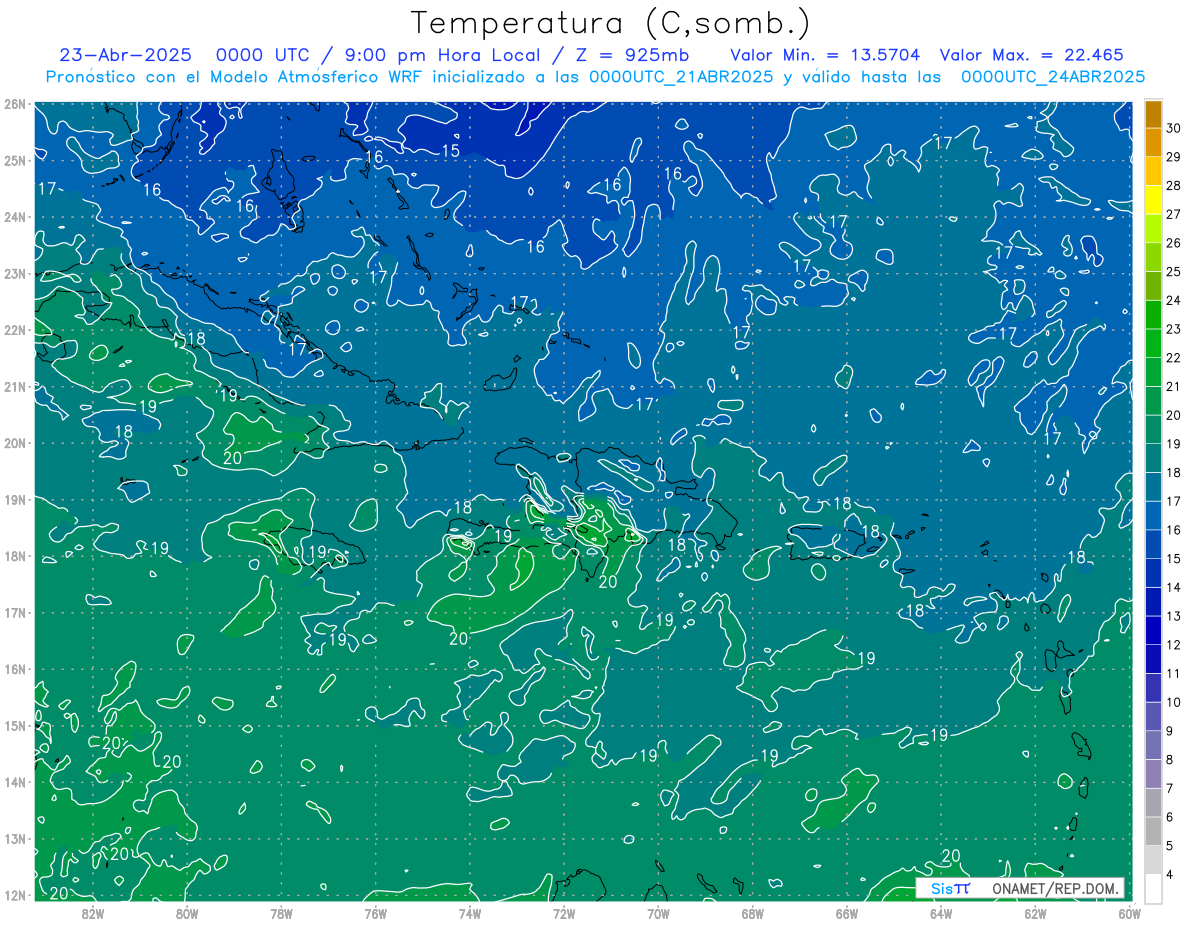Click the 14N latitude axis label
Image resolution: width=1200 pixels, height=927 pixels.
click(x=14, y=782)
